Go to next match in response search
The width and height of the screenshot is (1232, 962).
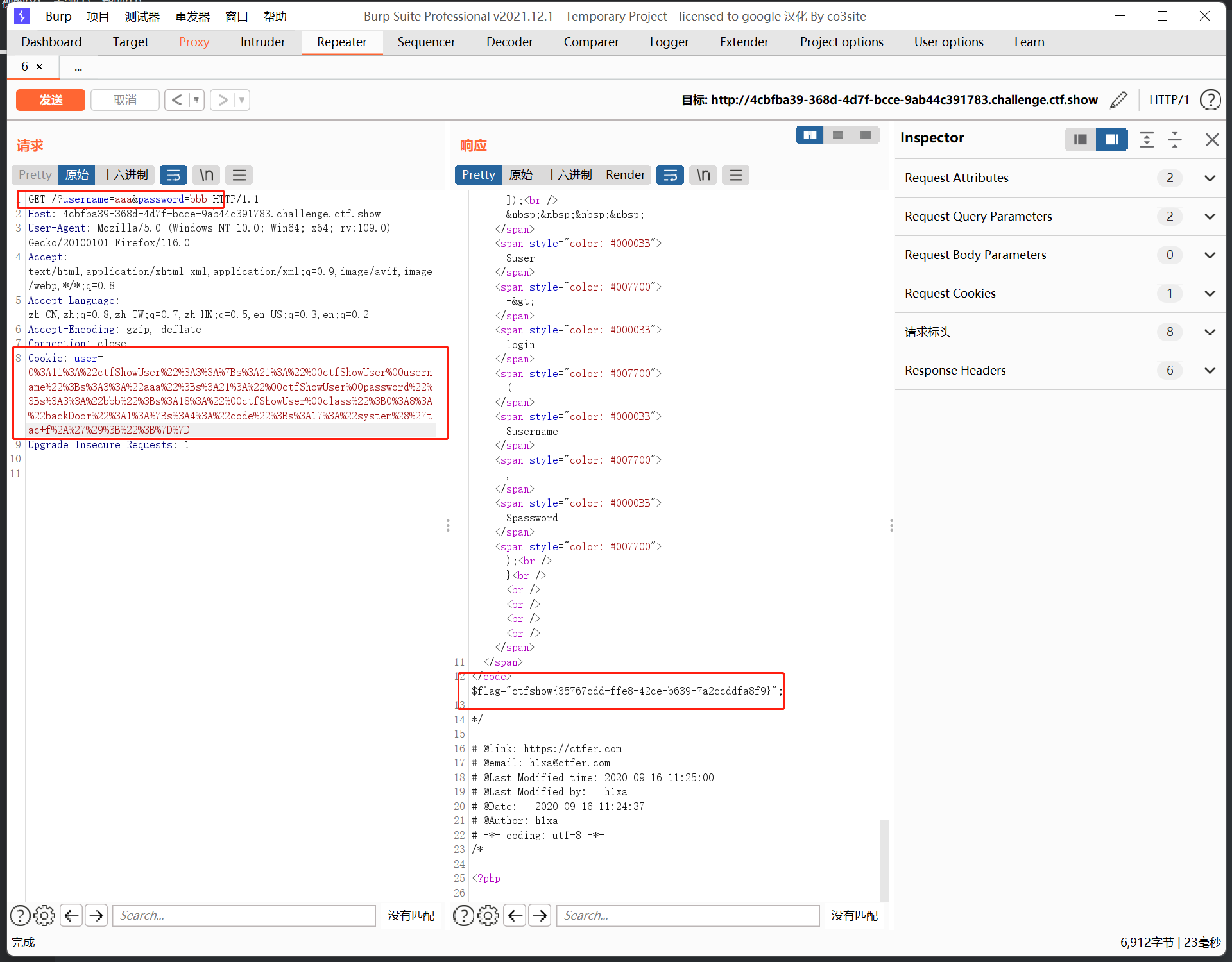(540, 915)
